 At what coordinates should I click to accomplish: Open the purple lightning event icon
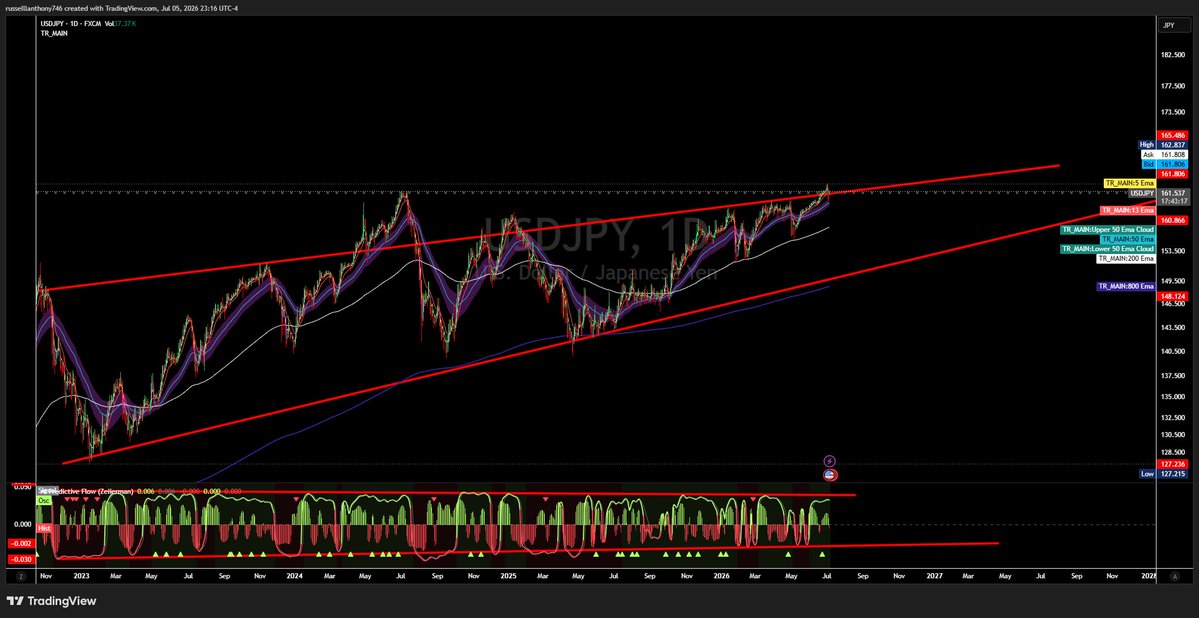coord(830,460)
